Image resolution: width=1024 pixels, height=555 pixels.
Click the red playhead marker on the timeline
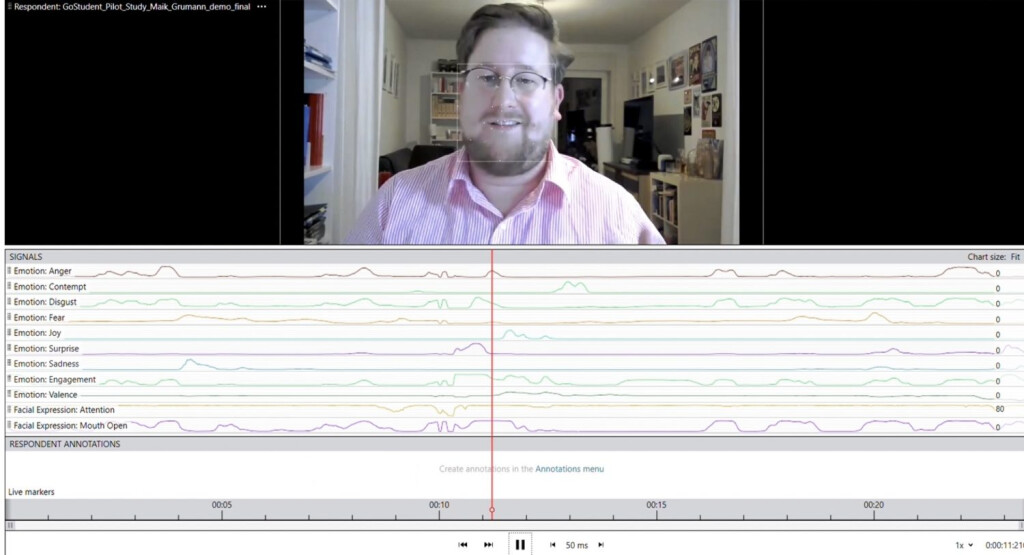(492, 510)
